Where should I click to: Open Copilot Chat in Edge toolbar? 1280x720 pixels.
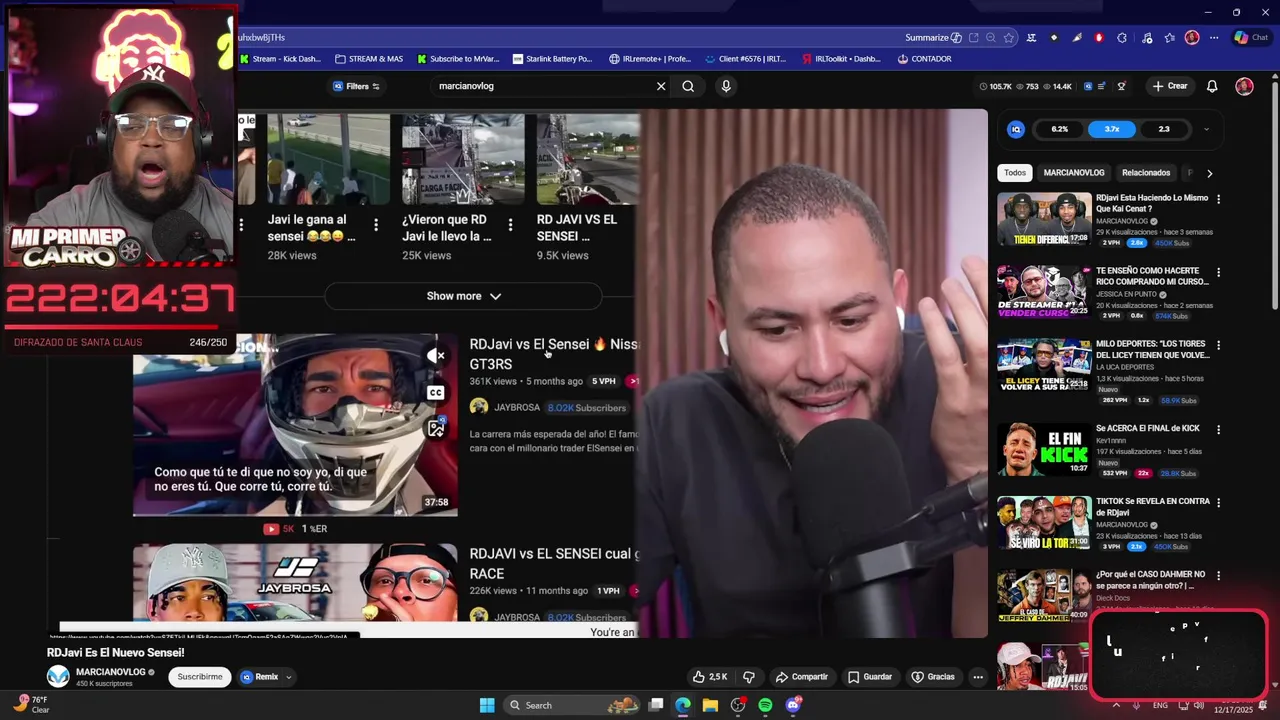click(1250, 38)
